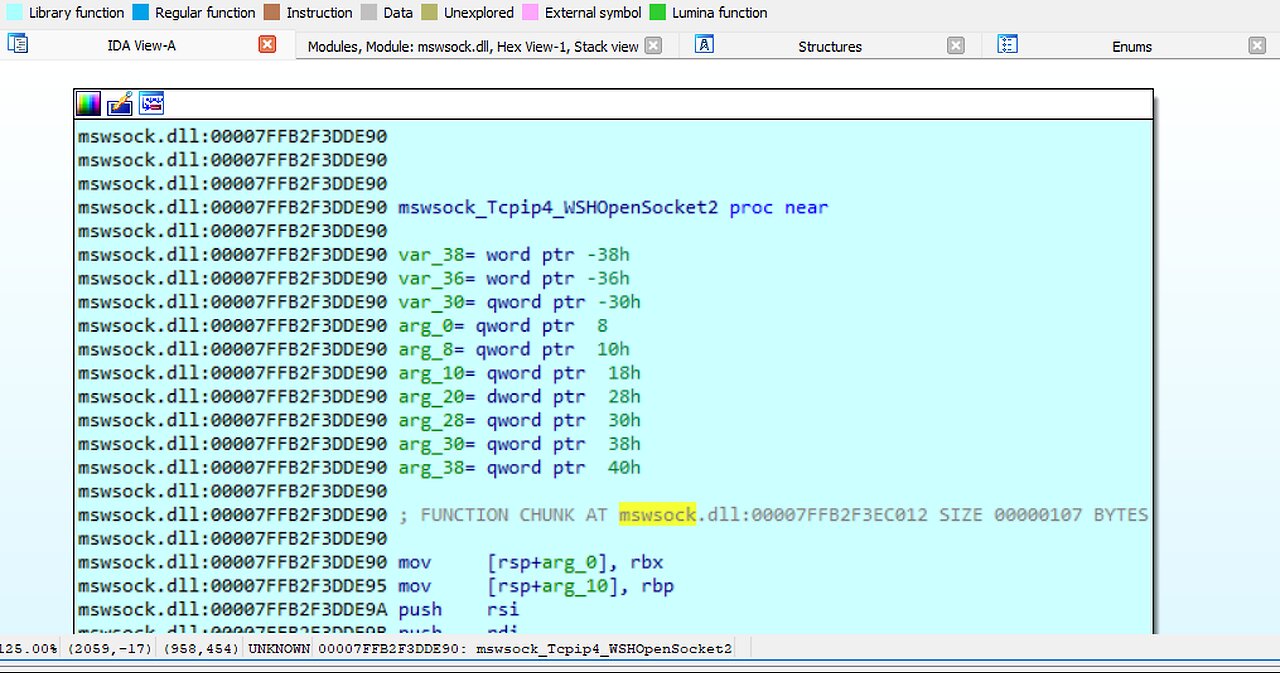Click the Library function color swatch
The height and width of the screenshot is (673, 1280).
pyautogui.click(x=14, y=13)
